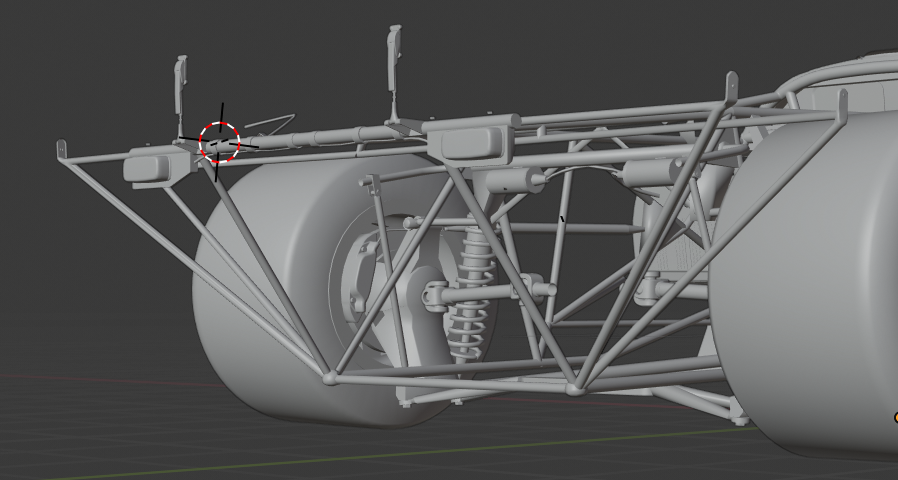Click the left rectangular lamp box
The height and width of the screenshot is (480, 898).
coord(147,167)
